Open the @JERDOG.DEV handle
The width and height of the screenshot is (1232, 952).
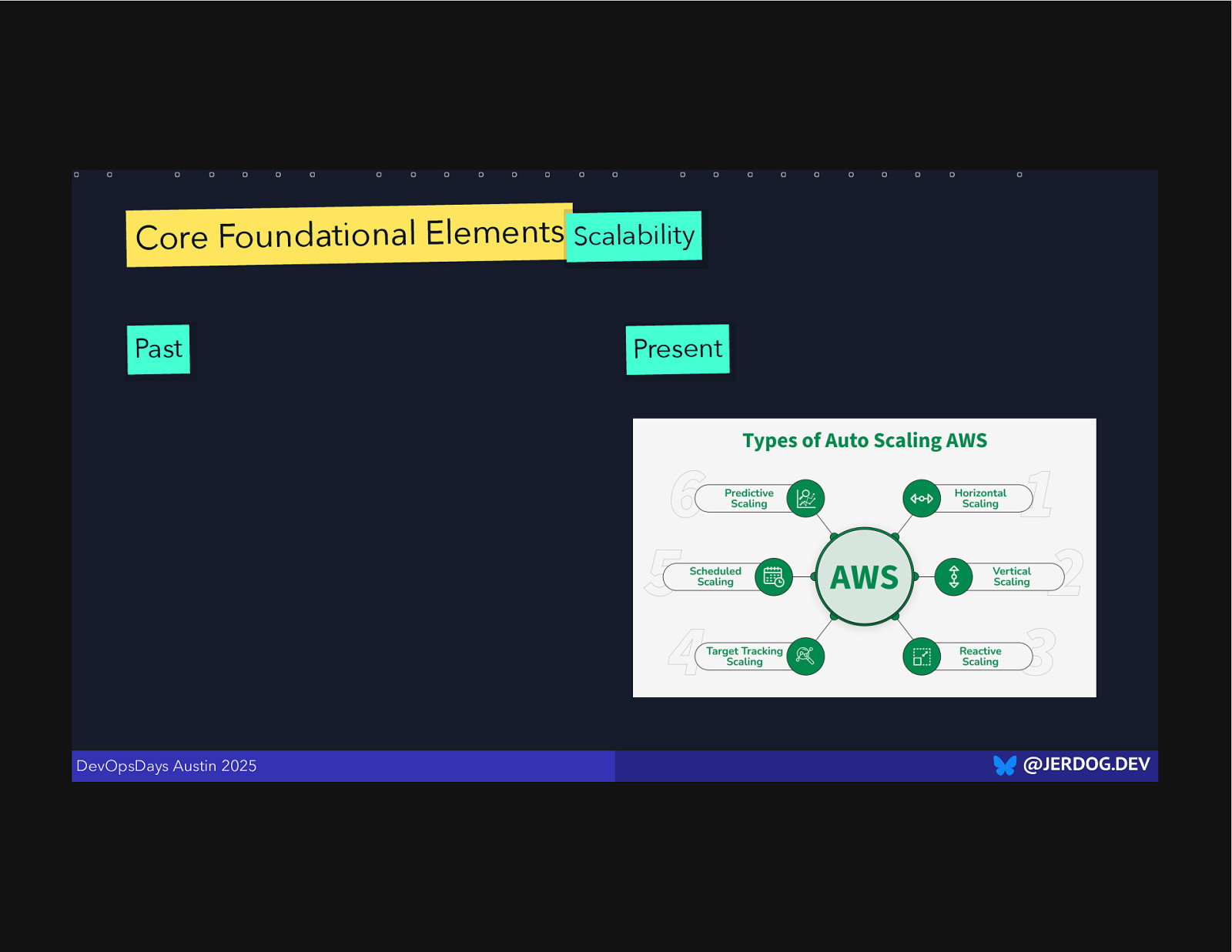pos(1086,764)
